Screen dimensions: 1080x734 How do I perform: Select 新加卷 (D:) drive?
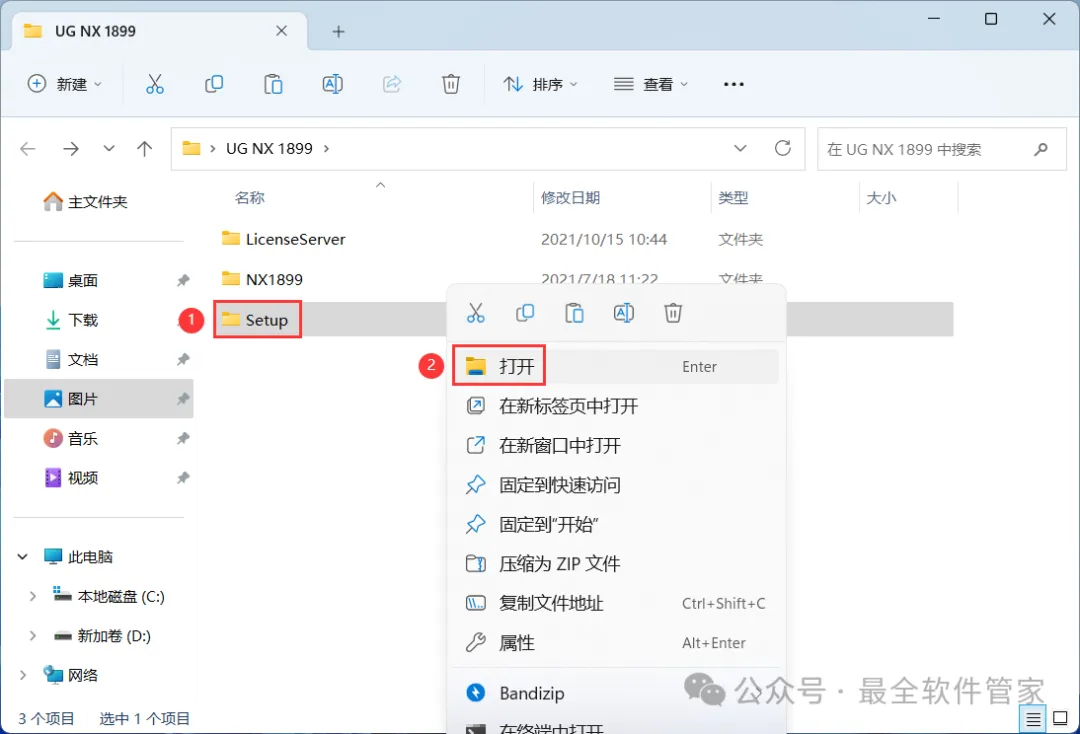(x=103, y=636)
